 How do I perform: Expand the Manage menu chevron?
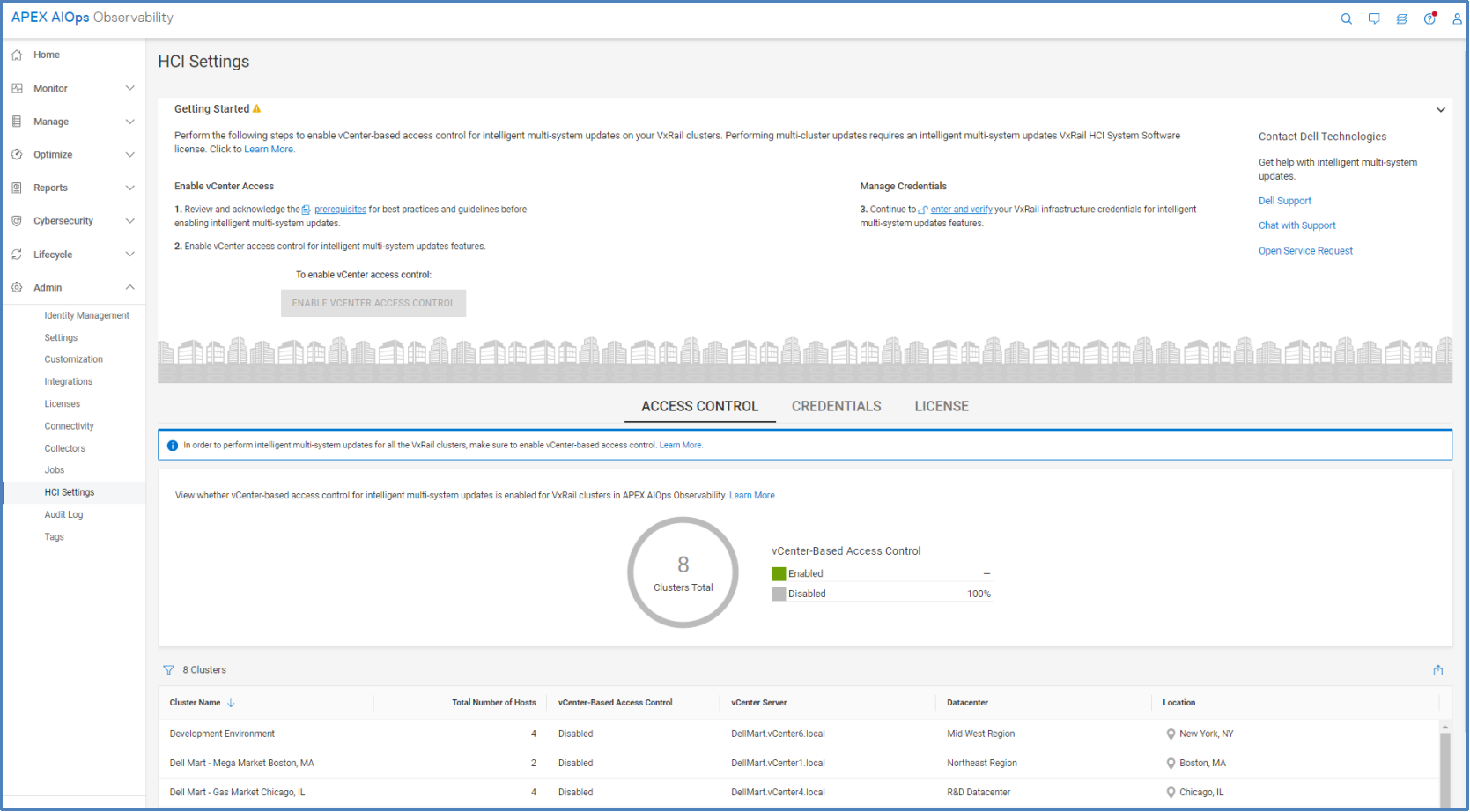point(130,122)
